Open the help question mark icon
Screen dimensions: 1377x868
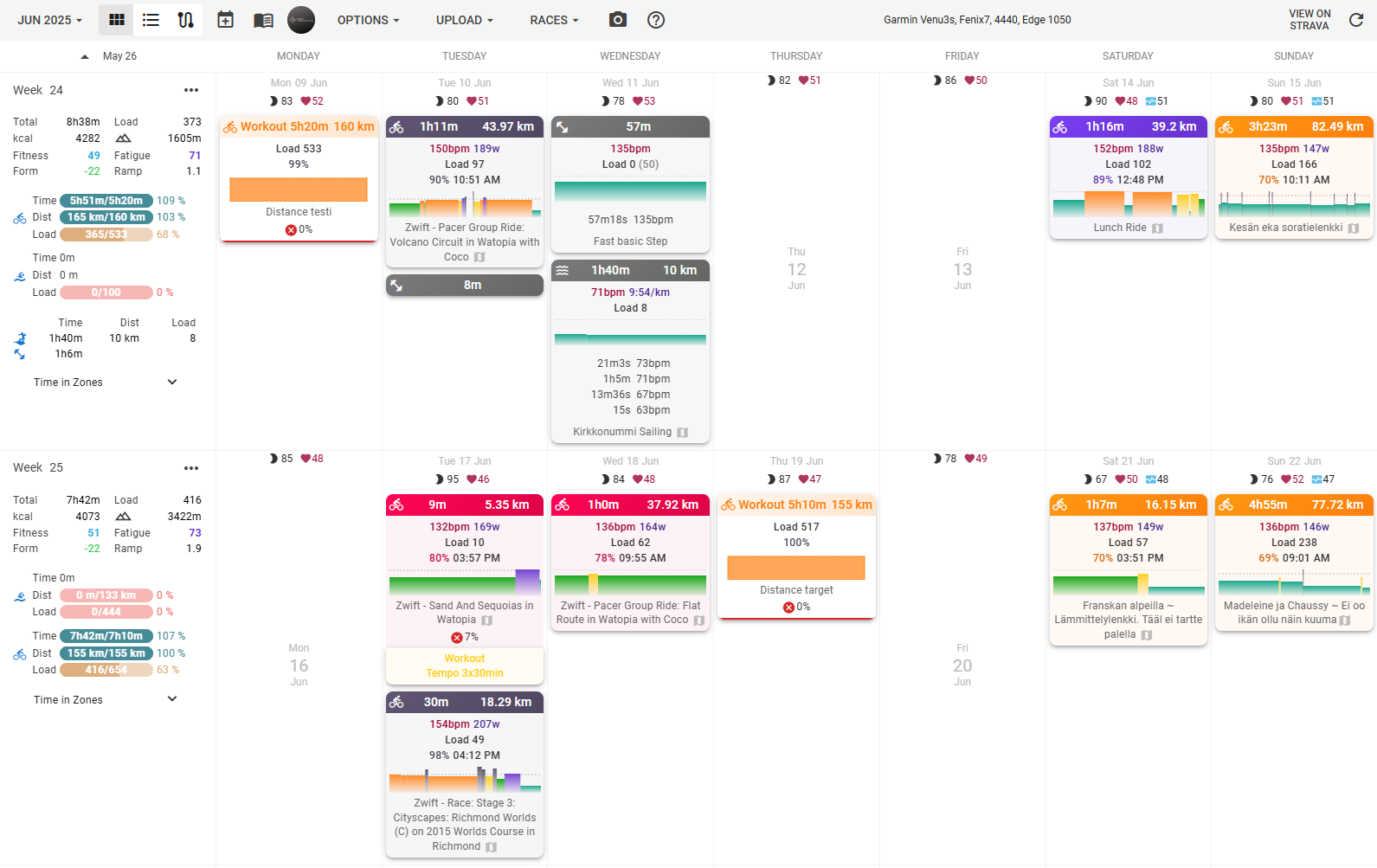(656, 20)
